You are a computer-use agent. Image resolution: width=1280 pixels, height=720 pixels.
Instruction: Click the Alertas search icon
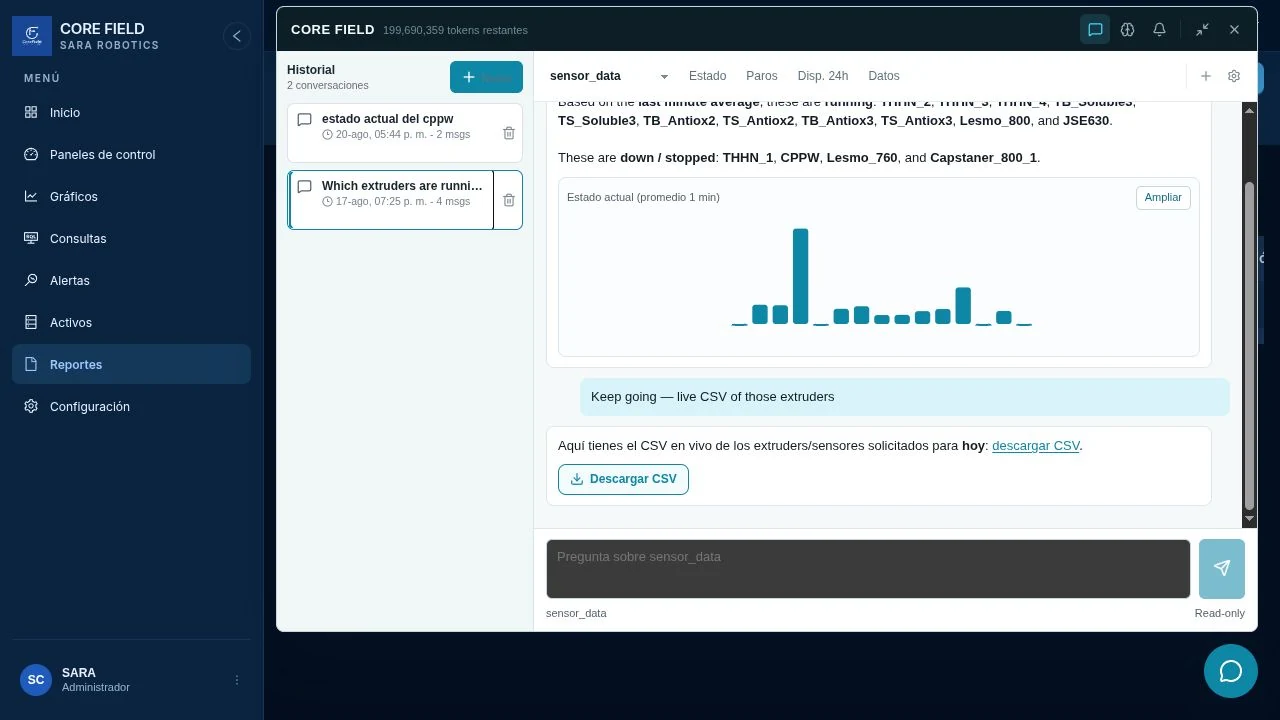click(31, 281)
